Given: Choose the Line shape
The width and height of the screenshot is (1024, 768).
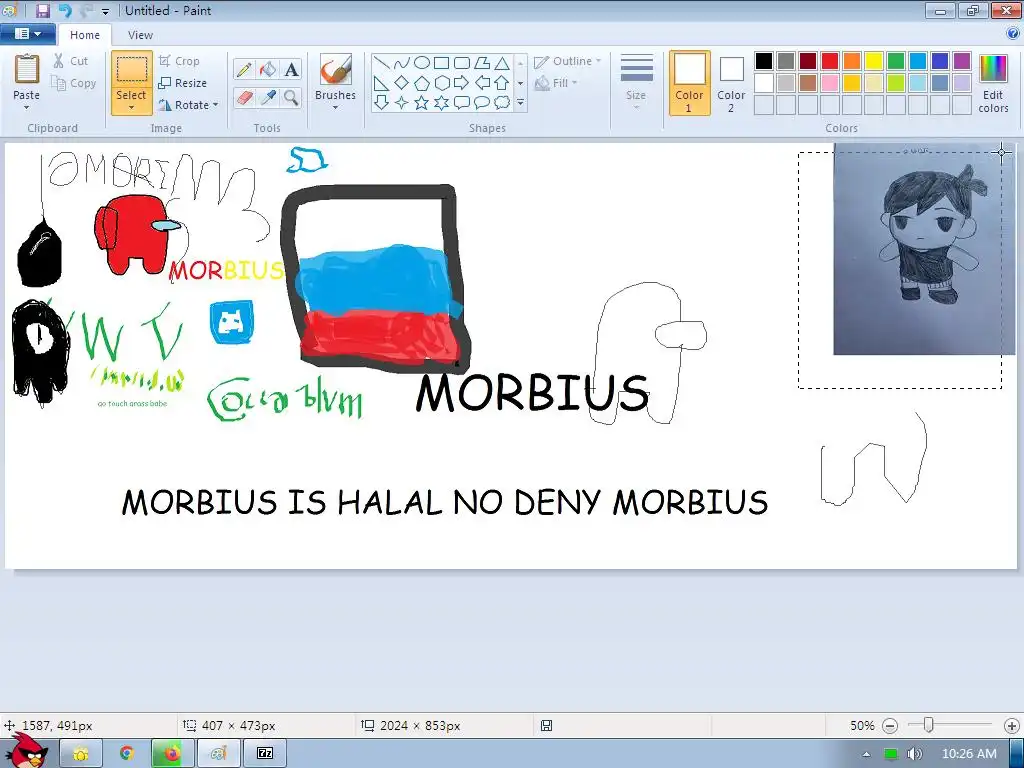Looking at the screenshot, I should pos(382,63).
